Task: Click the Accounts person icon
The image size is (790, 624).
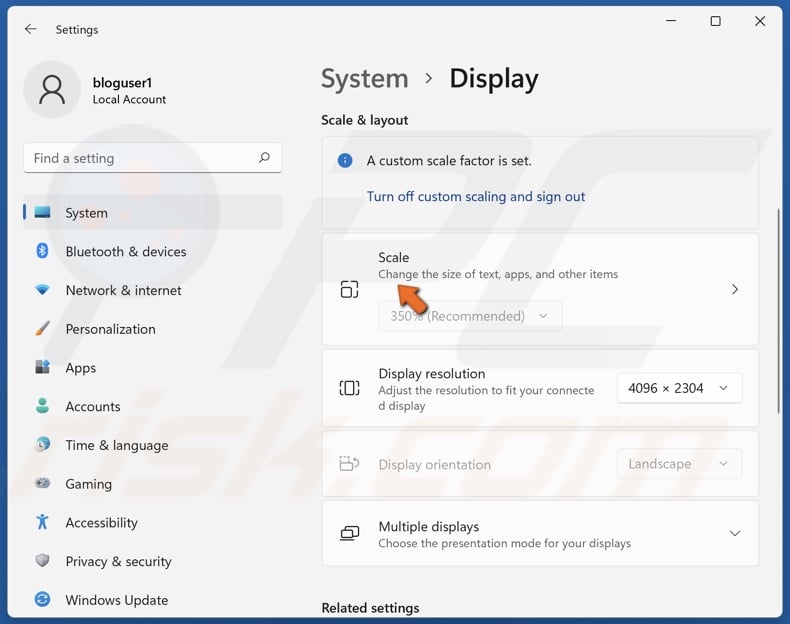Action: (x=42, y=406)
